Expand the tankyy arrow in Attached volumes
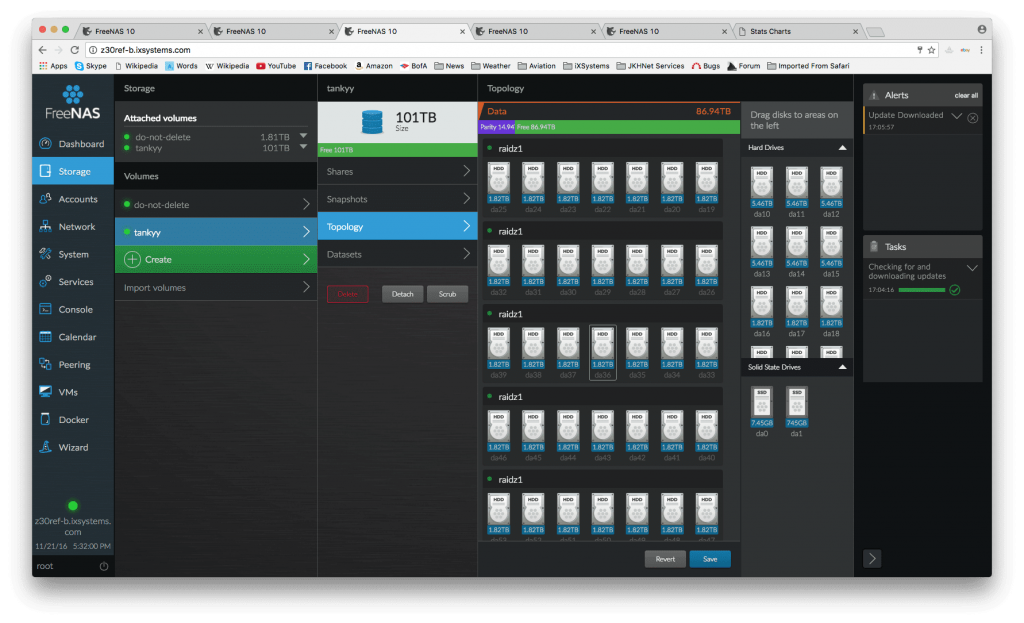1024x623 pixels. point(303,147)
